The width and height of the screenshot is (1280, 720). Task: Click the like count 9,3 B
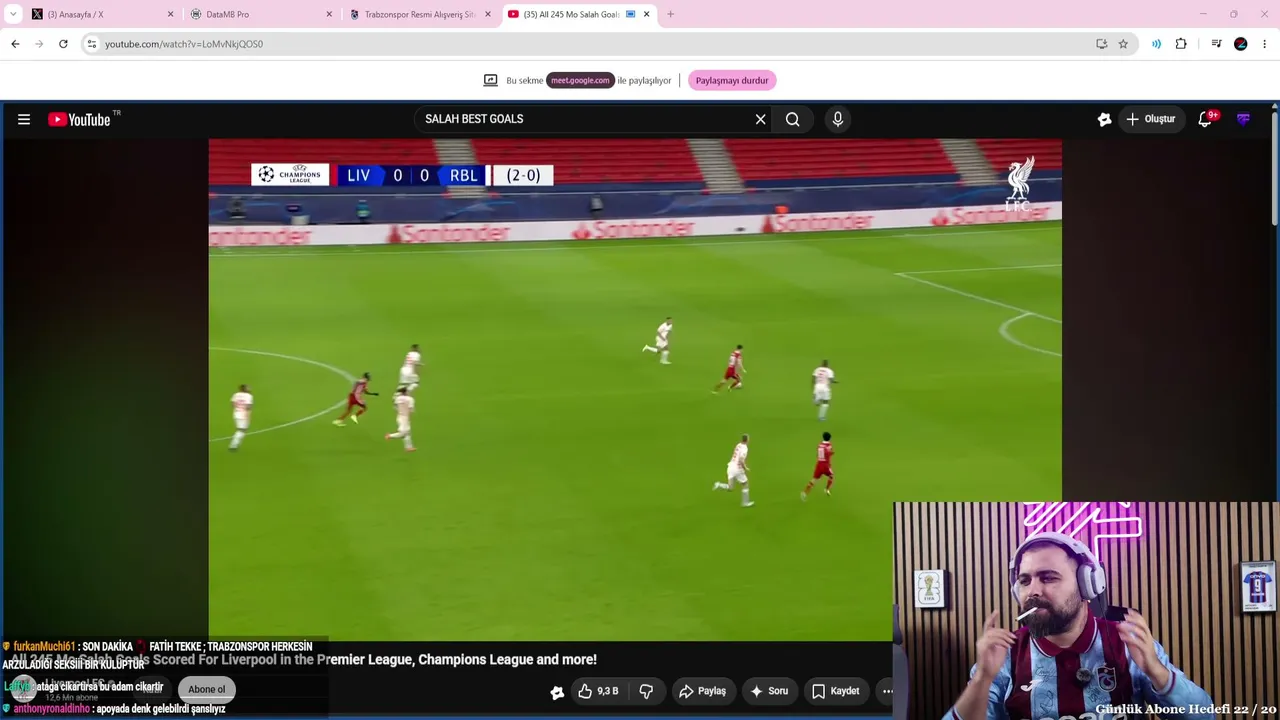608,691
